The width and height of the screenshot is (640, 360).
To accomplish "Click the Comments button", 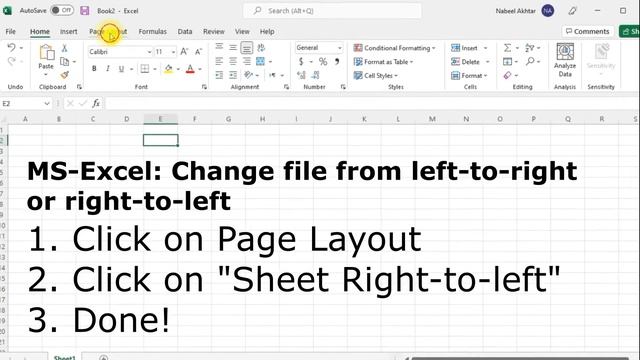I will point(588,31).
